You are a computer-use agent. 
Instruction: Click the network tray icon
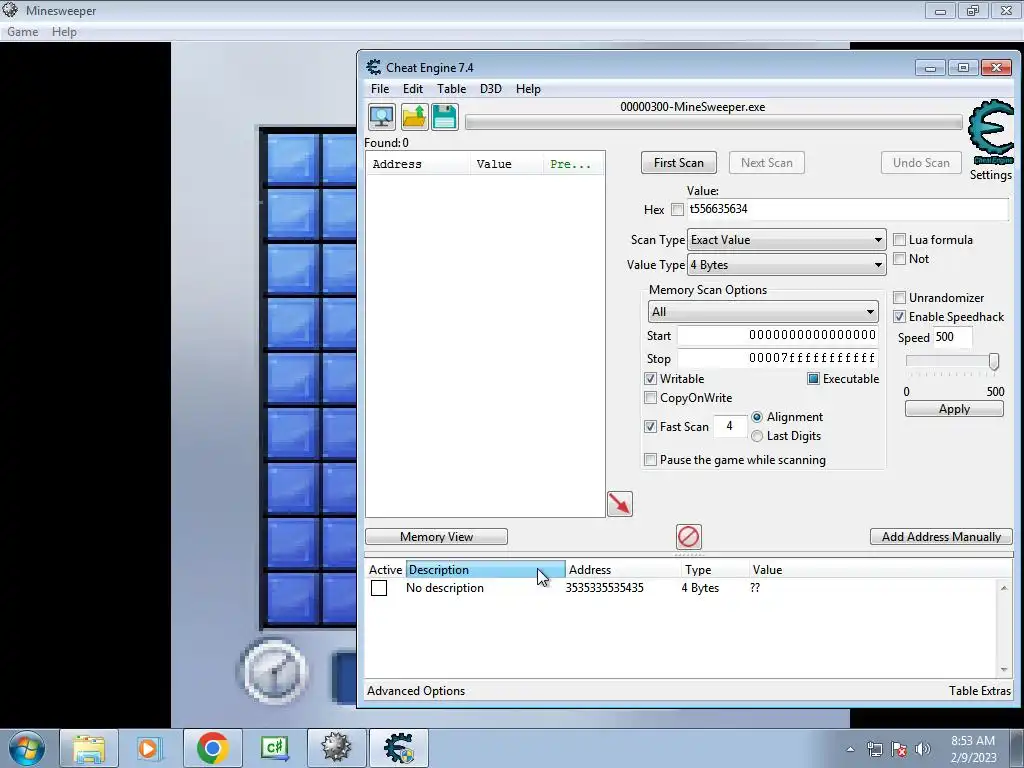874,749
